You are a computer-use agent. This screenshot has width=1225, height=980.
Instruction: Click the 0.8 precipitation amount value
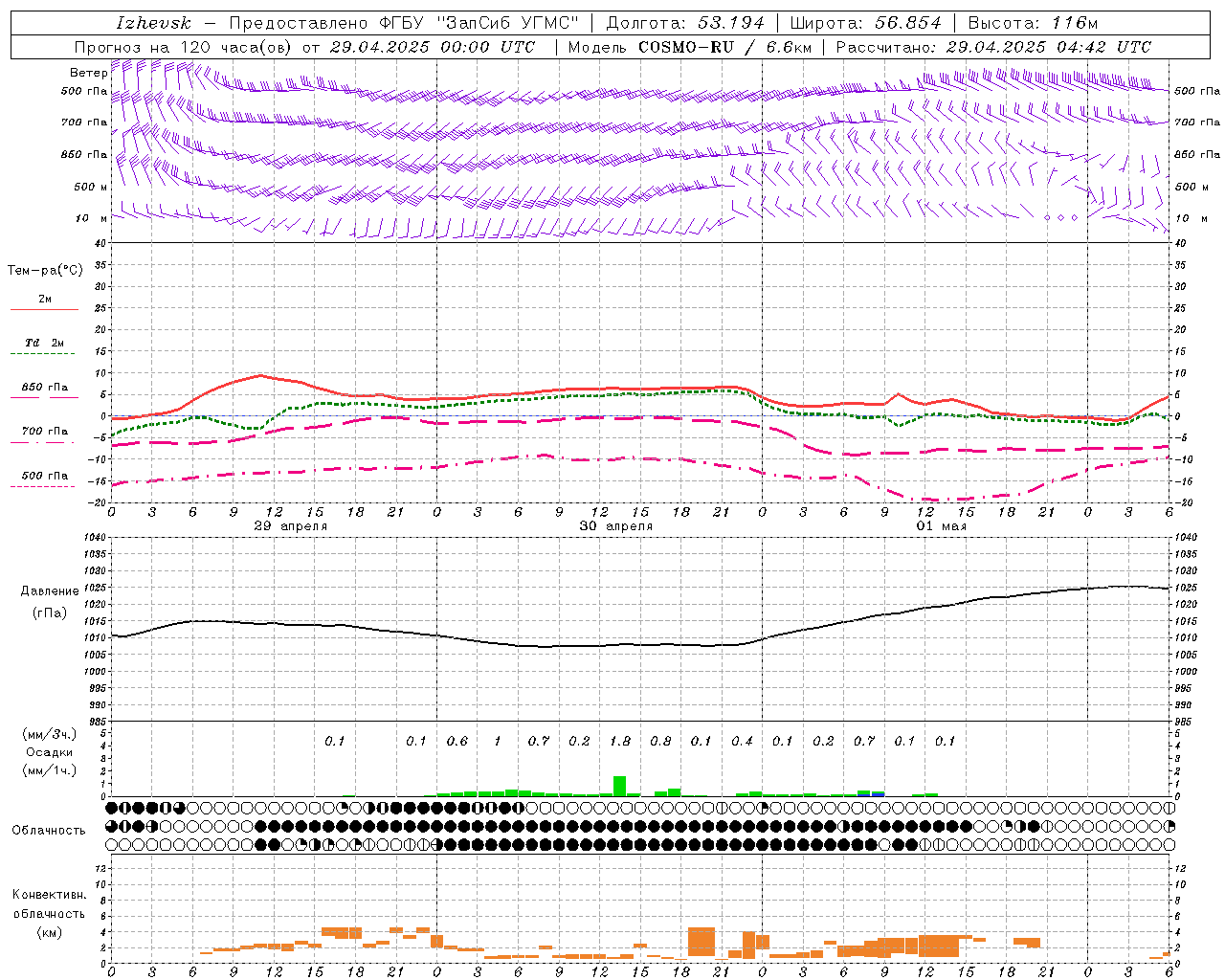pyautogui.click(x=660, y=742)
